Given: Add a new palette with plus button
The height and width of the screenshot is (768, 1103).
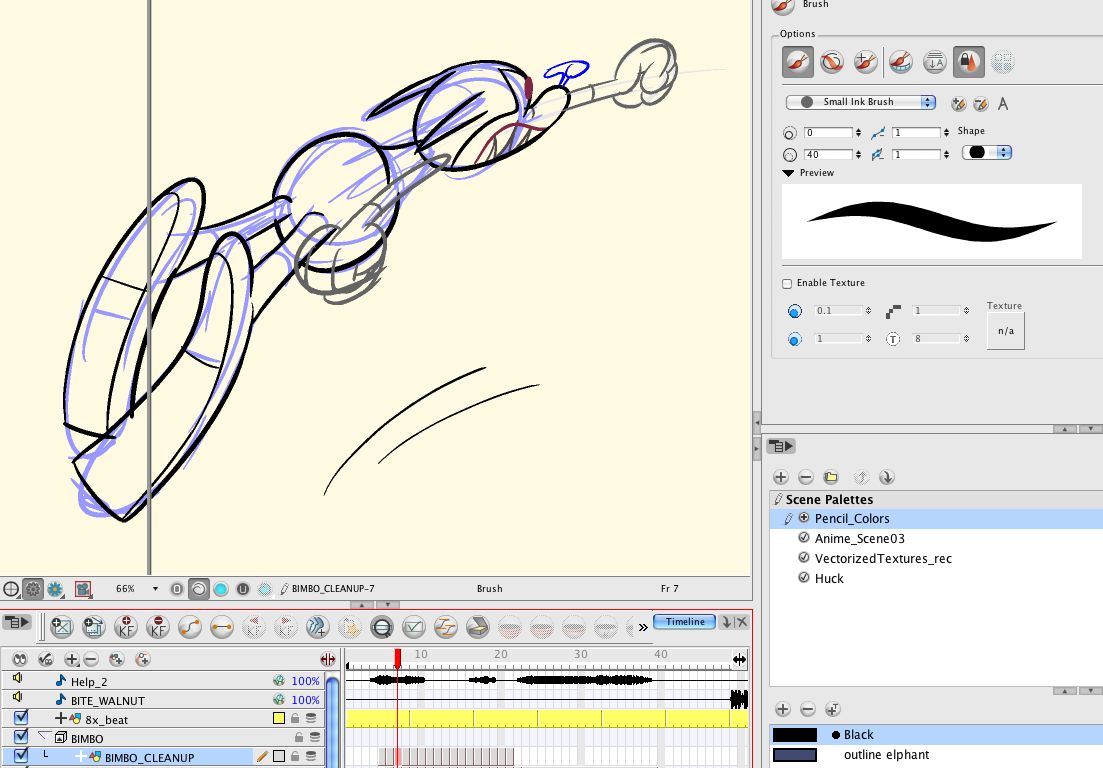Looking at the screenshot, I should point(781,477).
